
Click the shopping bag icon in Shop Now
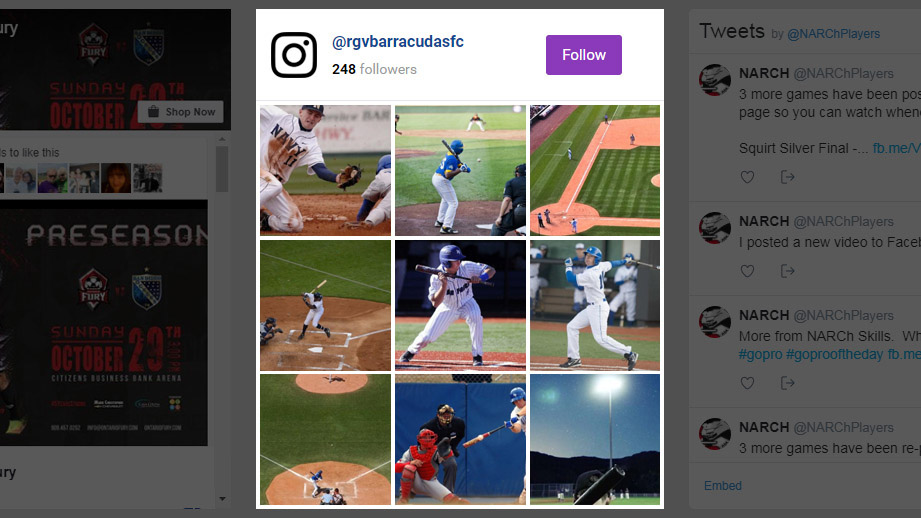pos(153,112)
